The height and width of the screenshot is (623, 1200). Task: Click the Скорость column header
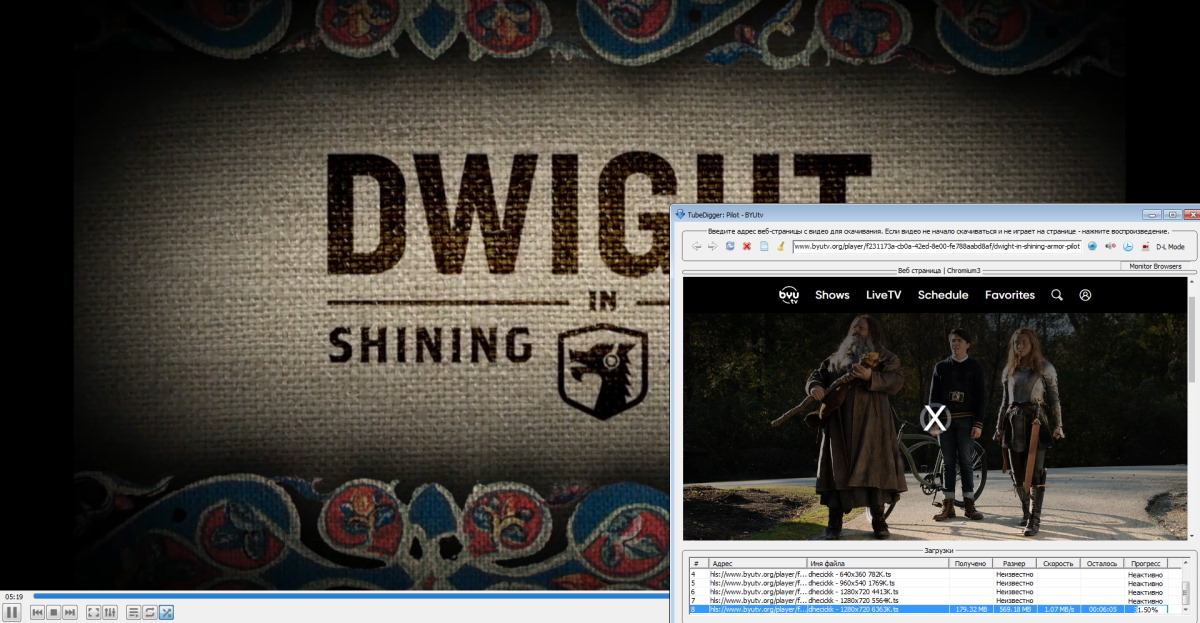point(1058,563)
